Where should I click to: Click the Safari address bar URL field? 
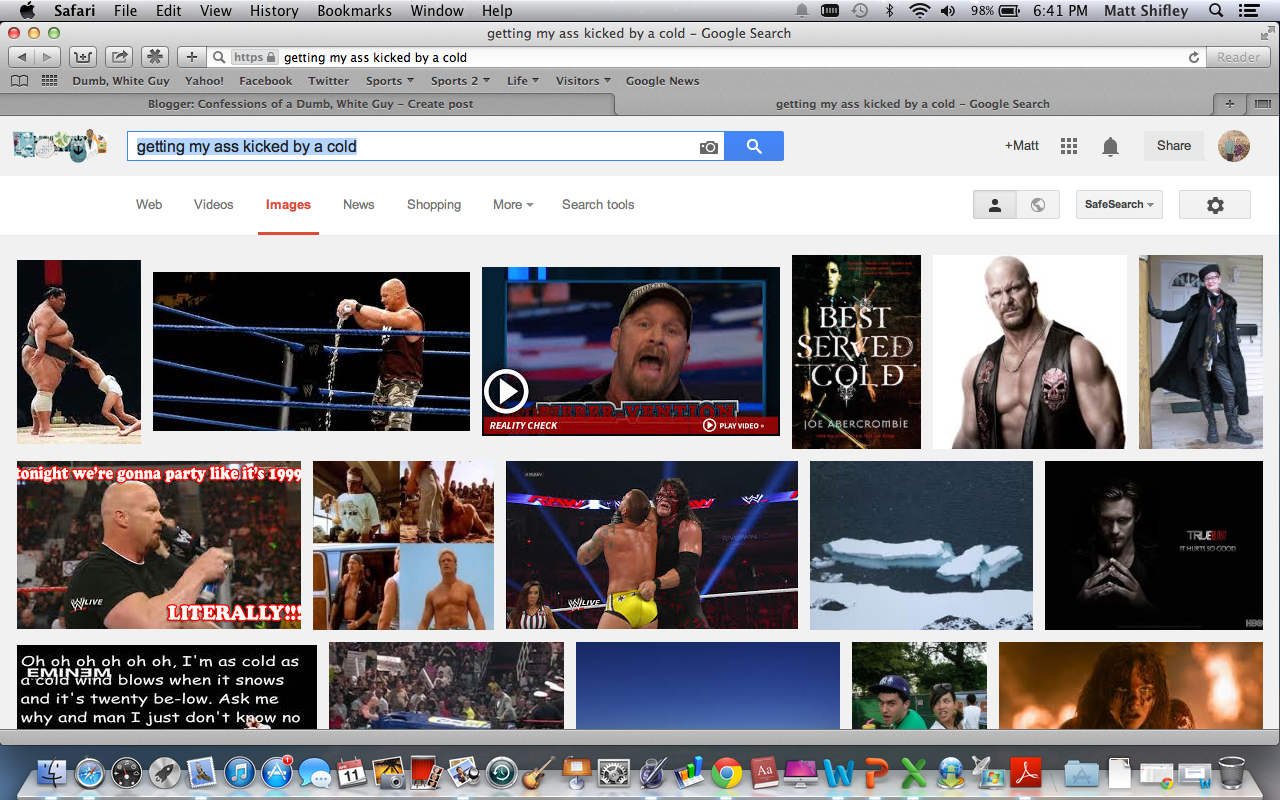click(x=708, y=58)
